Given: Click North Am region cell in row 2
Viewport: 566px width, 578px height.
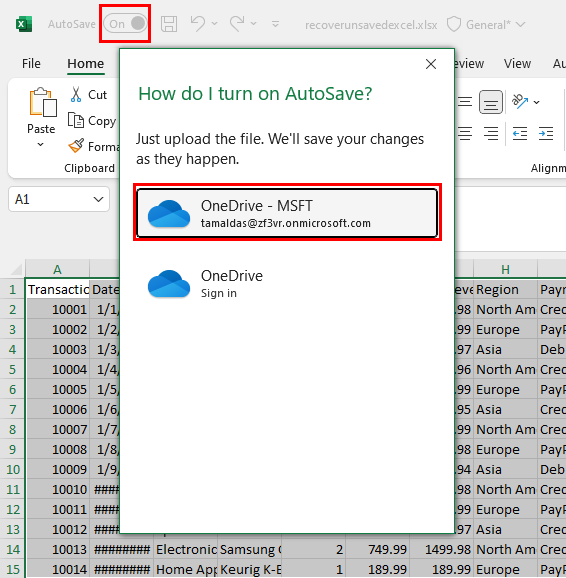Looking at the screenshot, I should point(506,310).
